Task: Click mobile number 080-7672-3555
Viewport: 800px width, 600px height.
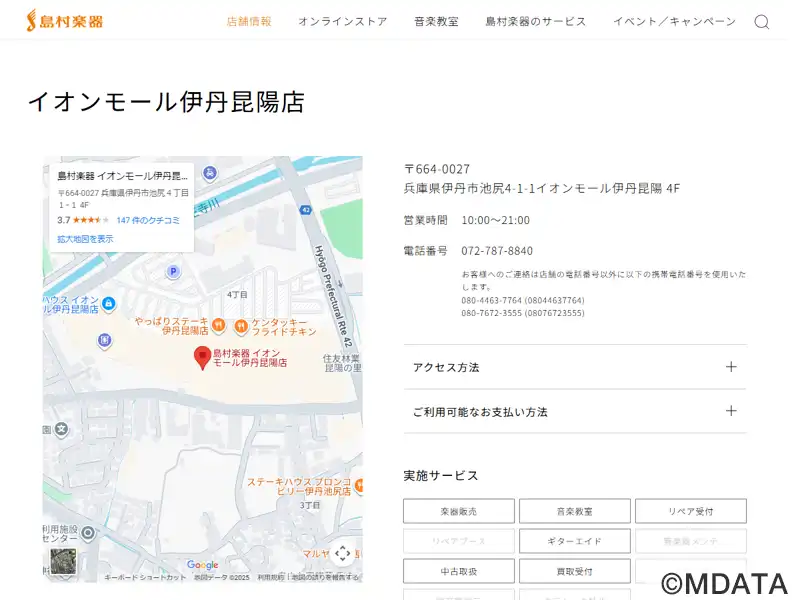Action: 523,313
